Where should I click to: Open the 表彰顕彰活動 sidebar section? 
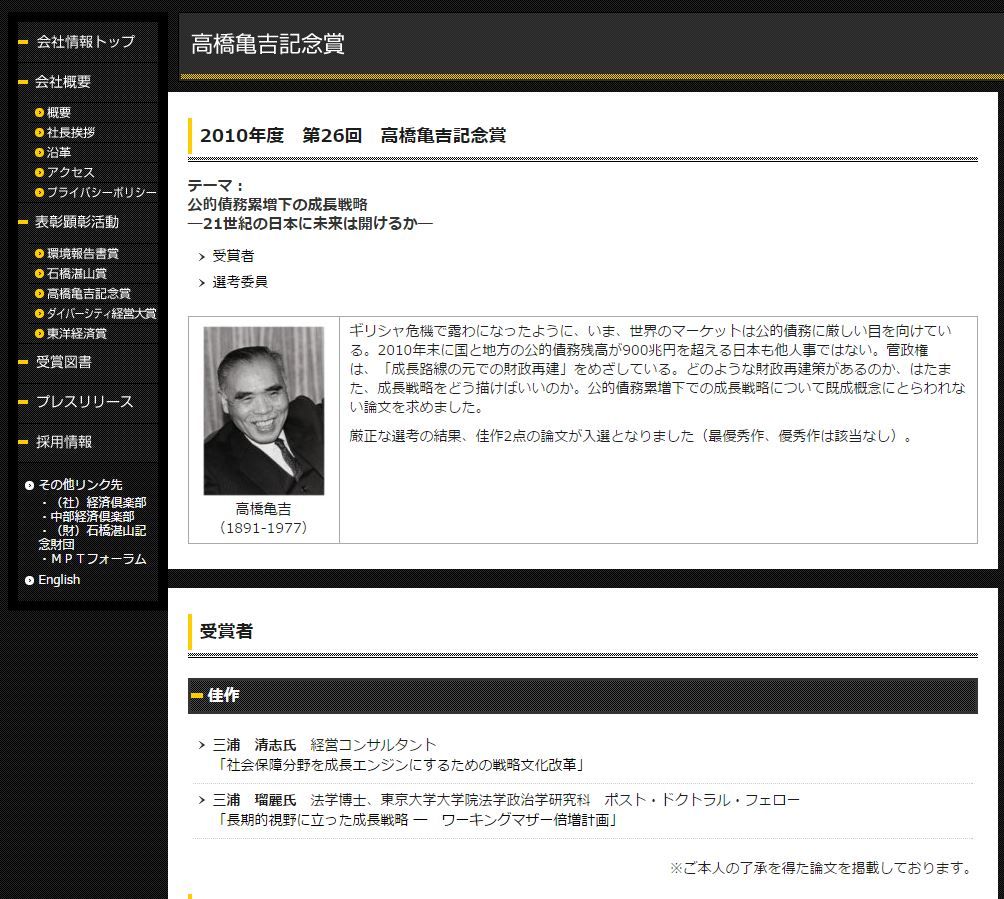pyautogui.click(x=77, y=222)
